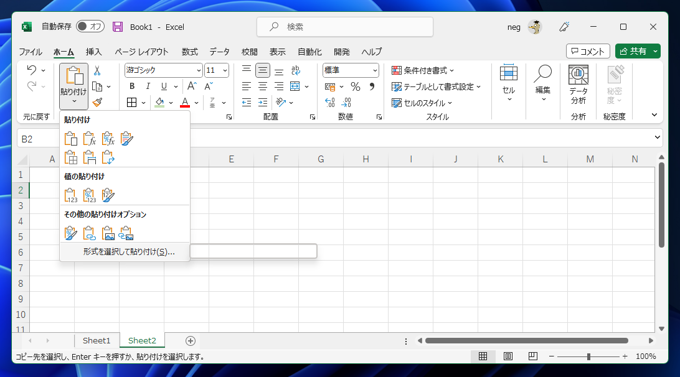The width and height of the screenshot is (680, 377).
Task: Switch to the 挿入 tab
Action: pyautogui.click(x=94, y=52)
